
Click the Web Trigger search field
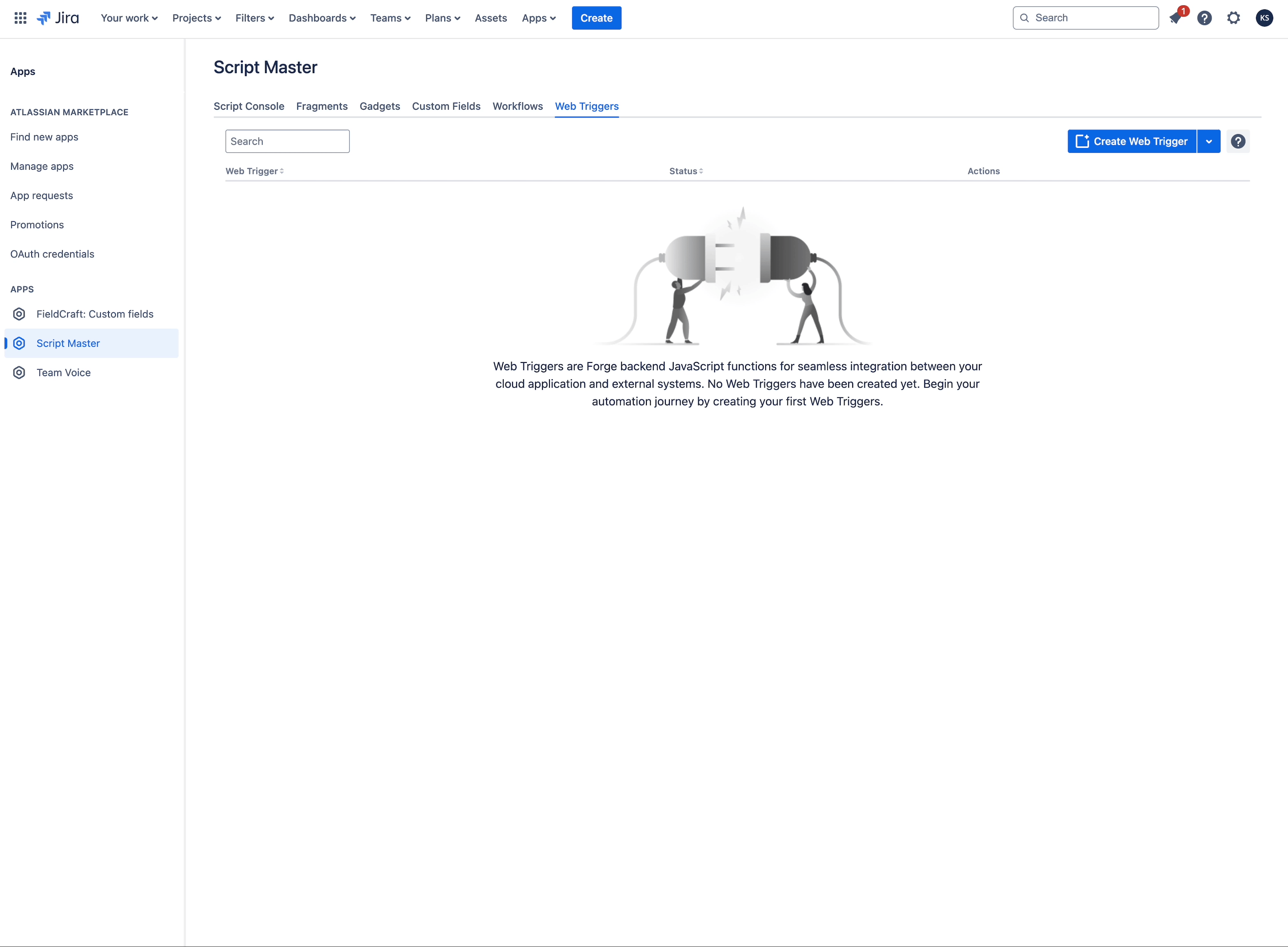pos(287,141)
